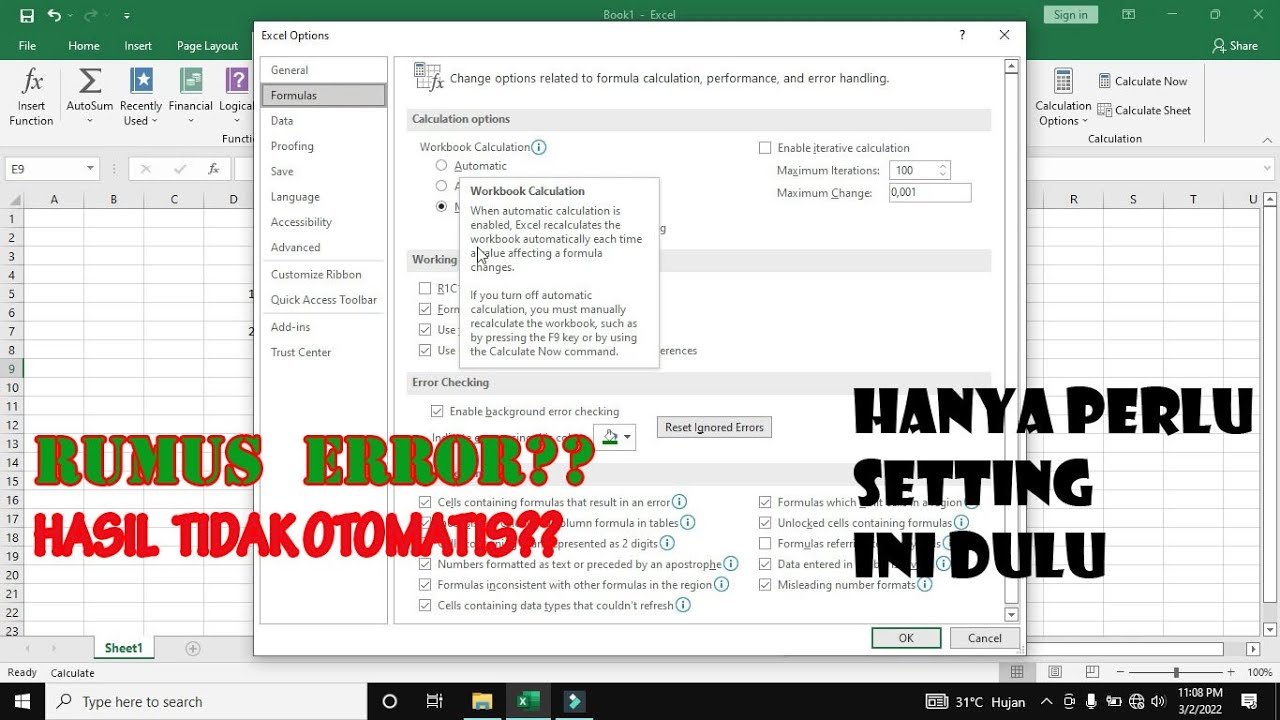
Task: Click the fx icon beside the formula bar
Action: 213,169
